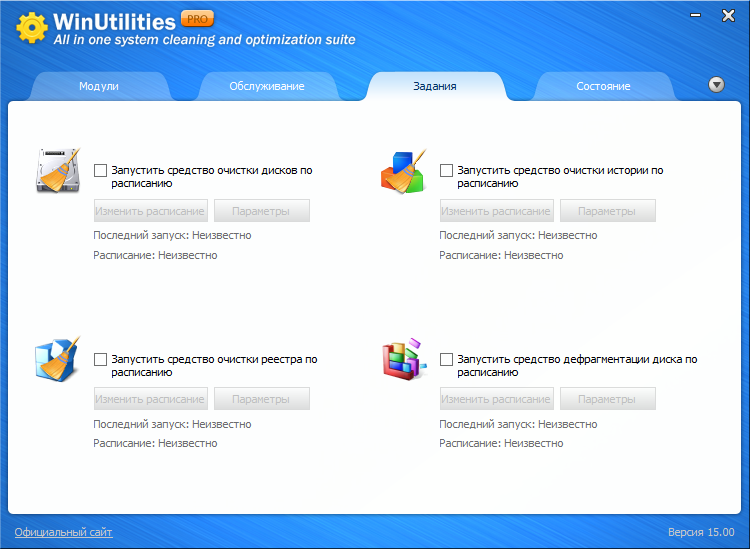Minimize the WinUtilities window
The image size is (750, 549).
click(x=696, y=15)
